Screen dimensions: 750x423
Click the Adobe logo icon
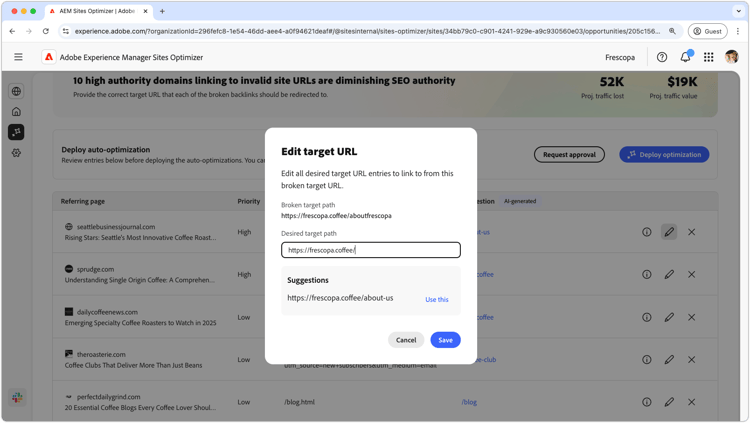point(49,57)
